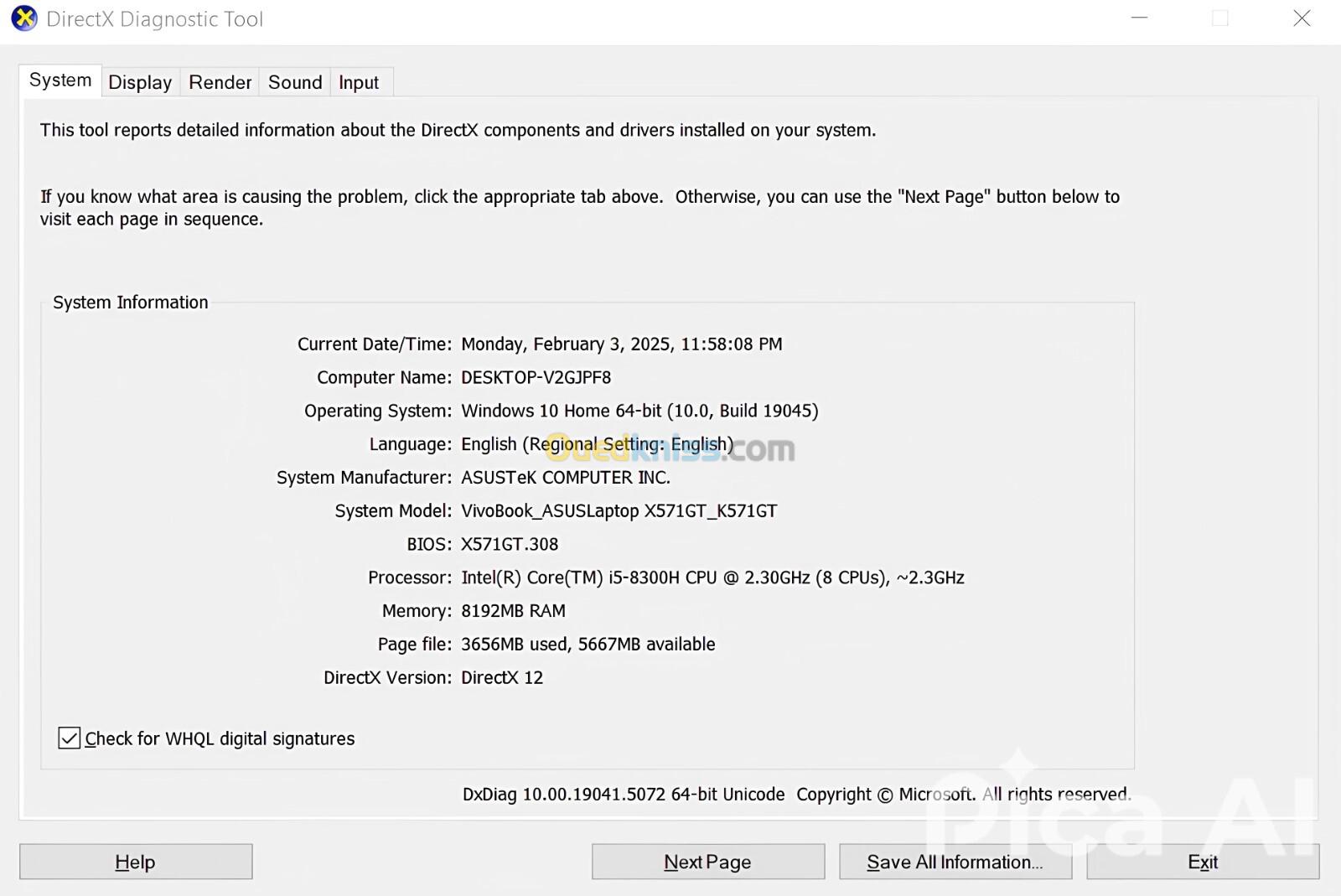The height and width of the screenshot is (896, 1341).
Task: Click the Next Page button
Action: point(708,862)
